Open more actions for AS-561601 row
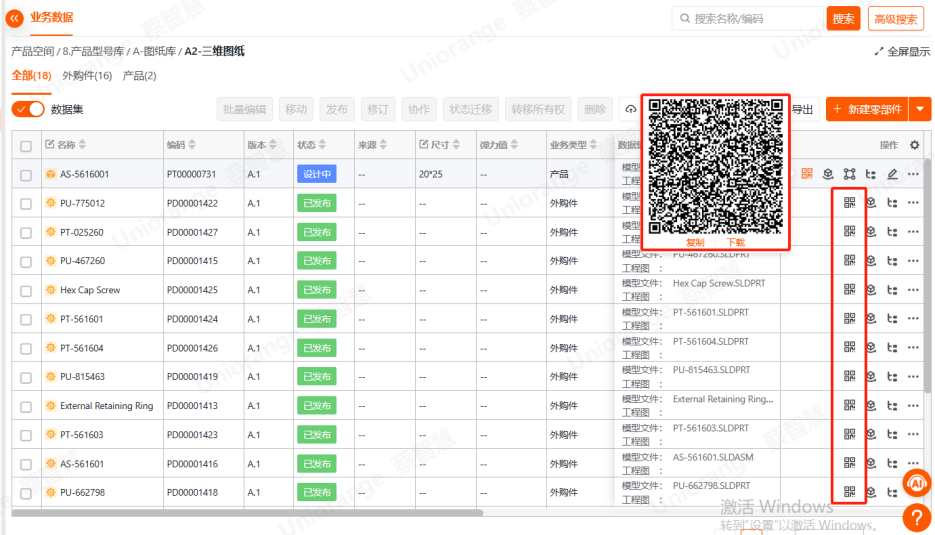Image resolution: width=935 pixels, height=535 pixels. [914, 463]
